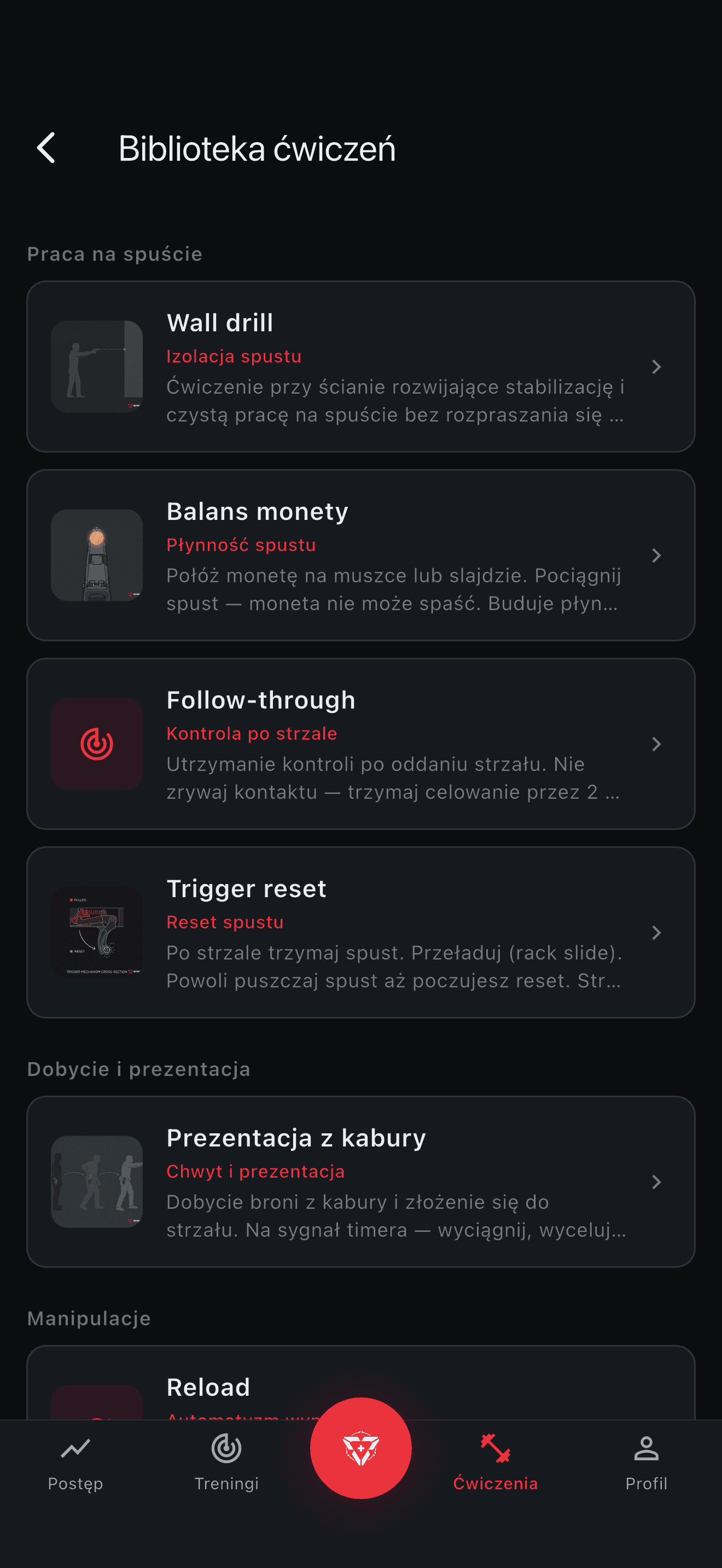
Task: Select the Prezentacja z kabury thumbnail
Action: [97, 1181]
